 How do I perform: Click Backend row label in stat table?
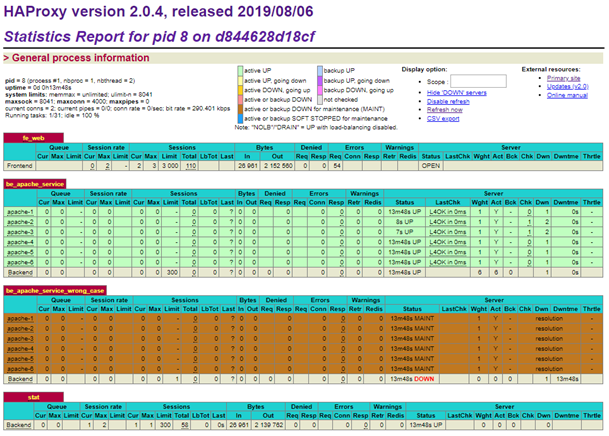pyautogui.click(x=19, y=425)
